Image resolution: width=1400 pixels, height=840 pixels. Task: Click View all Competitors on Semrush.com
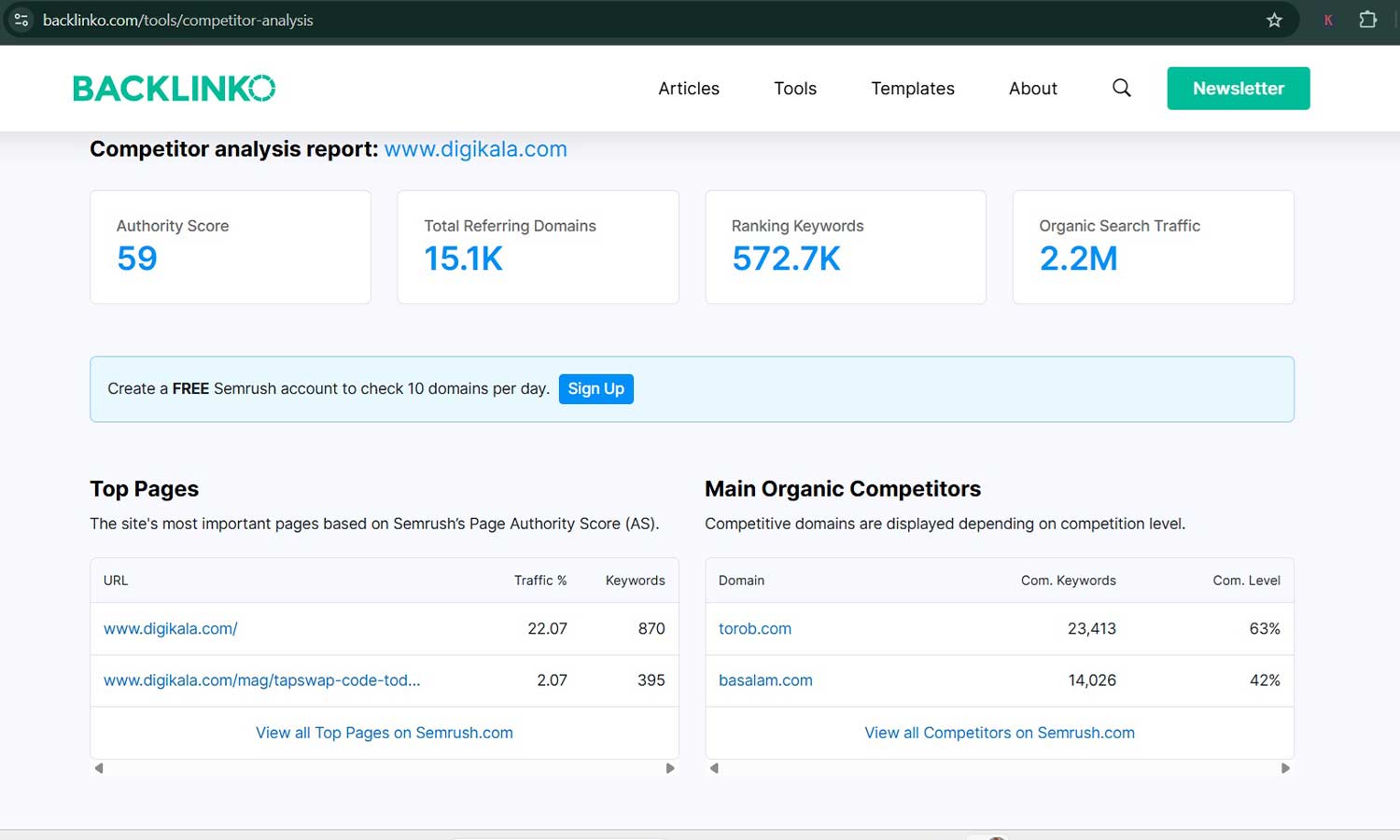click(x=1000, y=733)
